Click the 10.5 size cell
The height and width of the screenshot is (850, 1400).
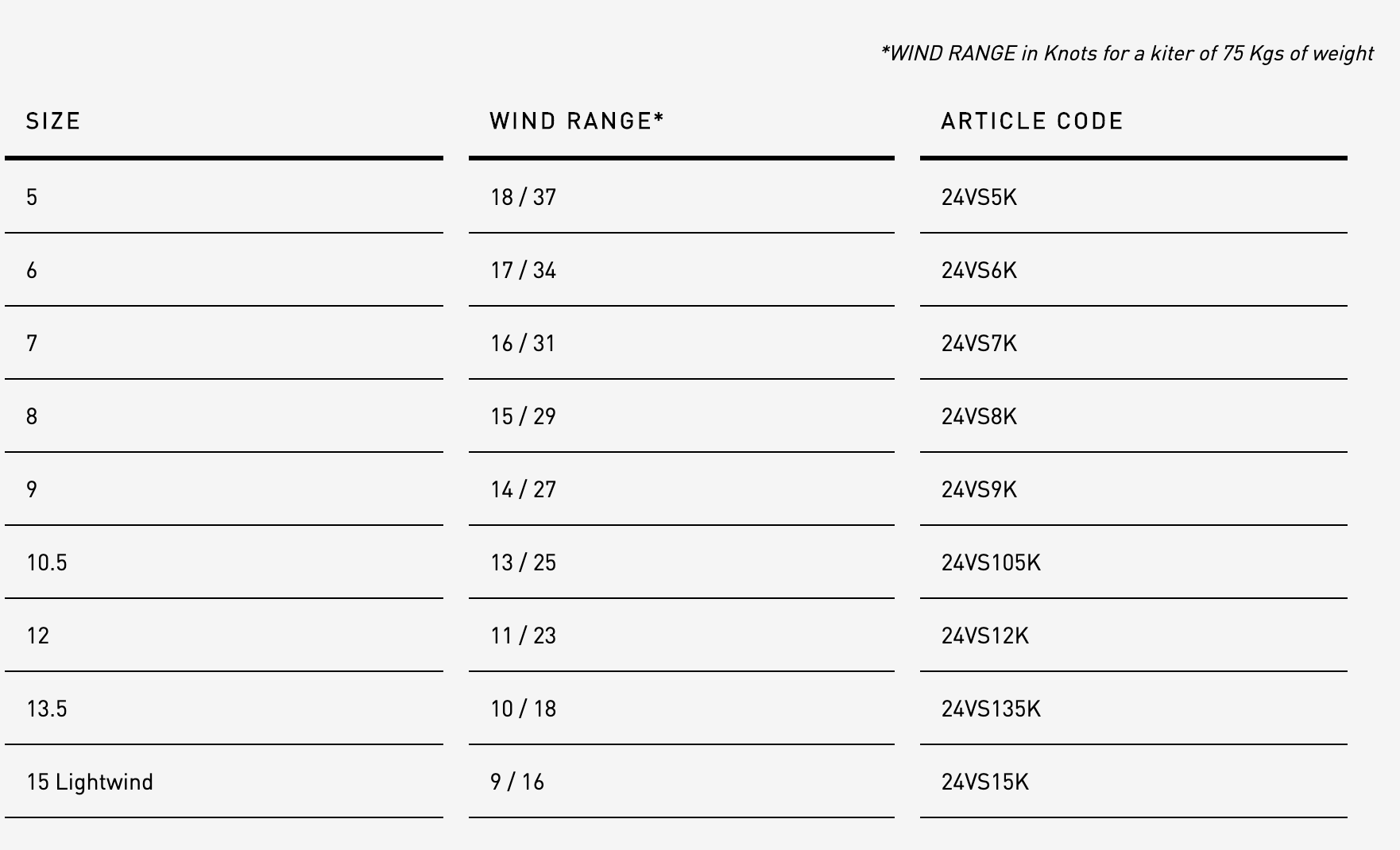[47, 562]
